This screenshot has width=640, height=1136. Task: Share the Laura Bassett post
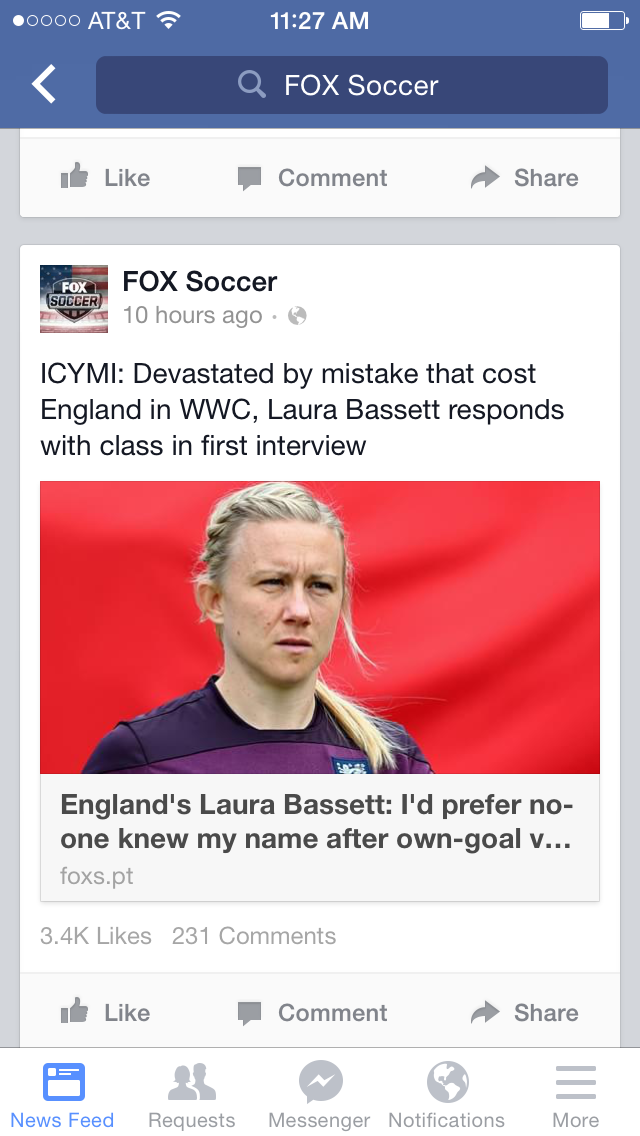(524, 1011)
